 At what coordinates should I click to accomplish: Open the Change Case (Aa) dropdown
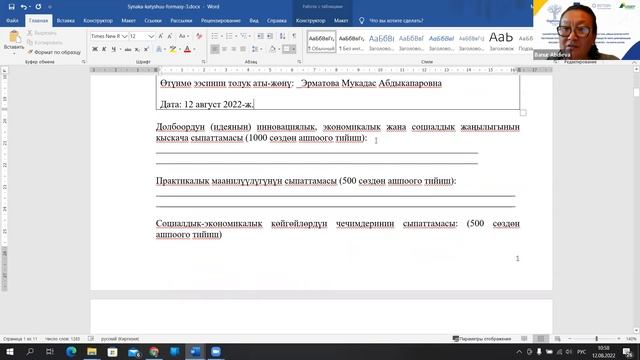pyautogui.click(x=183, y=36)
